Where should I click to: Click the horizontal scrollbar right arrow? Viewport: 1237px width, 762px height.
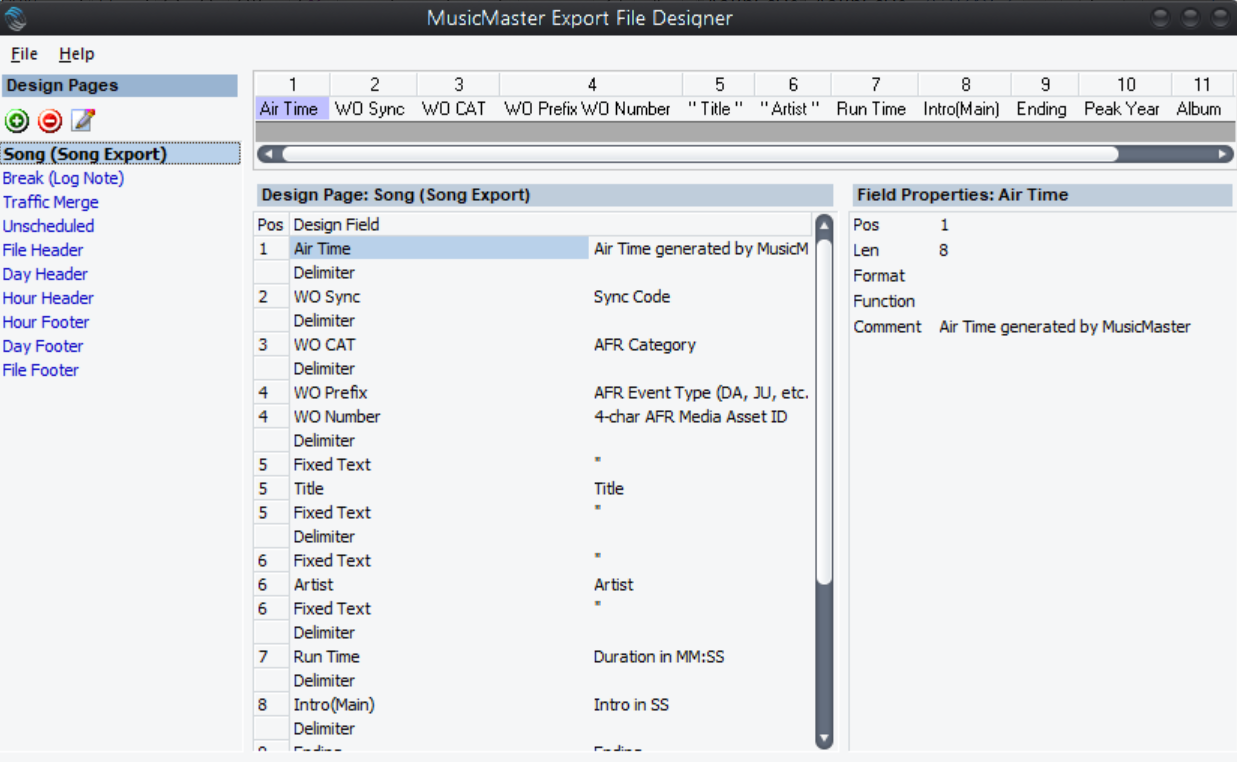coord(1224,154)
